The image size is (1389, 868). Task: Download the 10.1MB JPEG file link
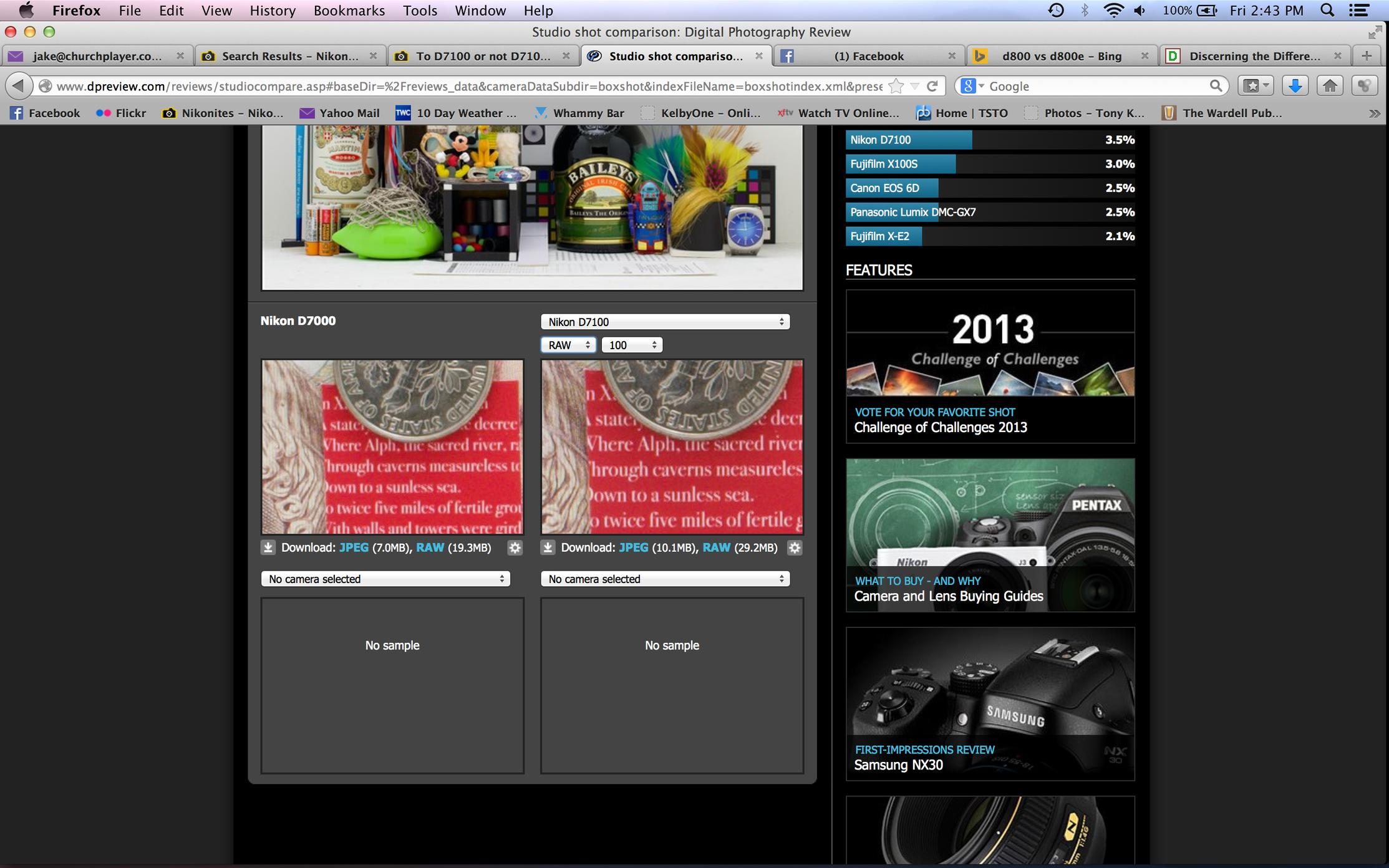pyautogui.click(x=633, y=547)
